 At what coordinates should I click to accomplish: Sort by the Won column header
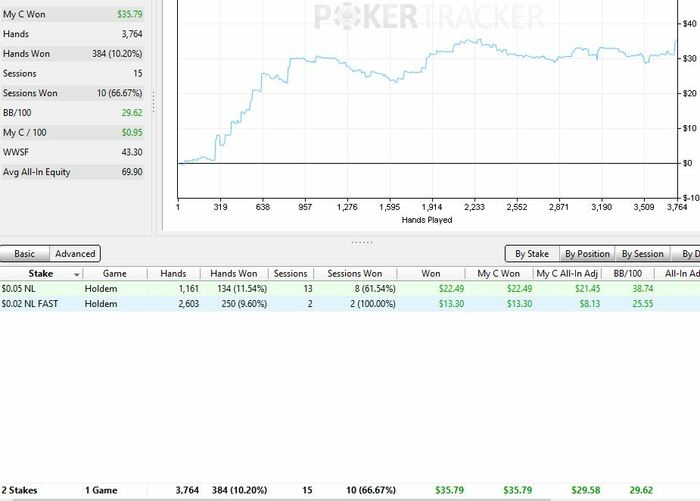click(431, 274)
